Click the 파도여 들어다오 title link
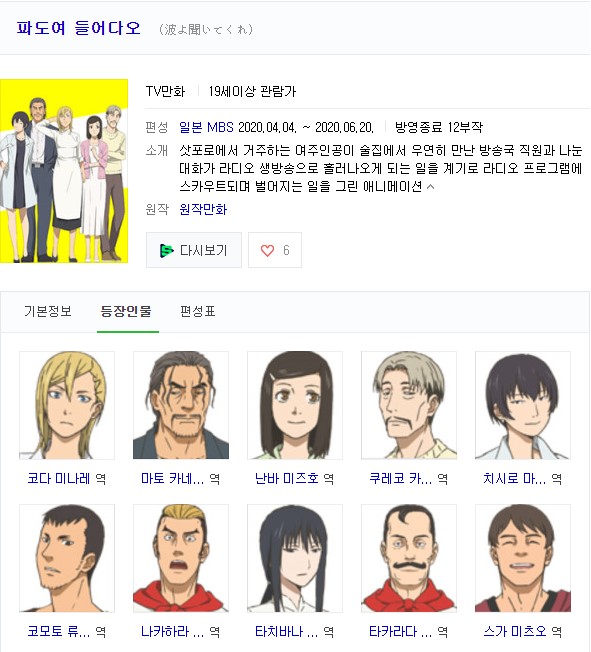The height and width of the screenshot is (652, 591). [79, 28]
